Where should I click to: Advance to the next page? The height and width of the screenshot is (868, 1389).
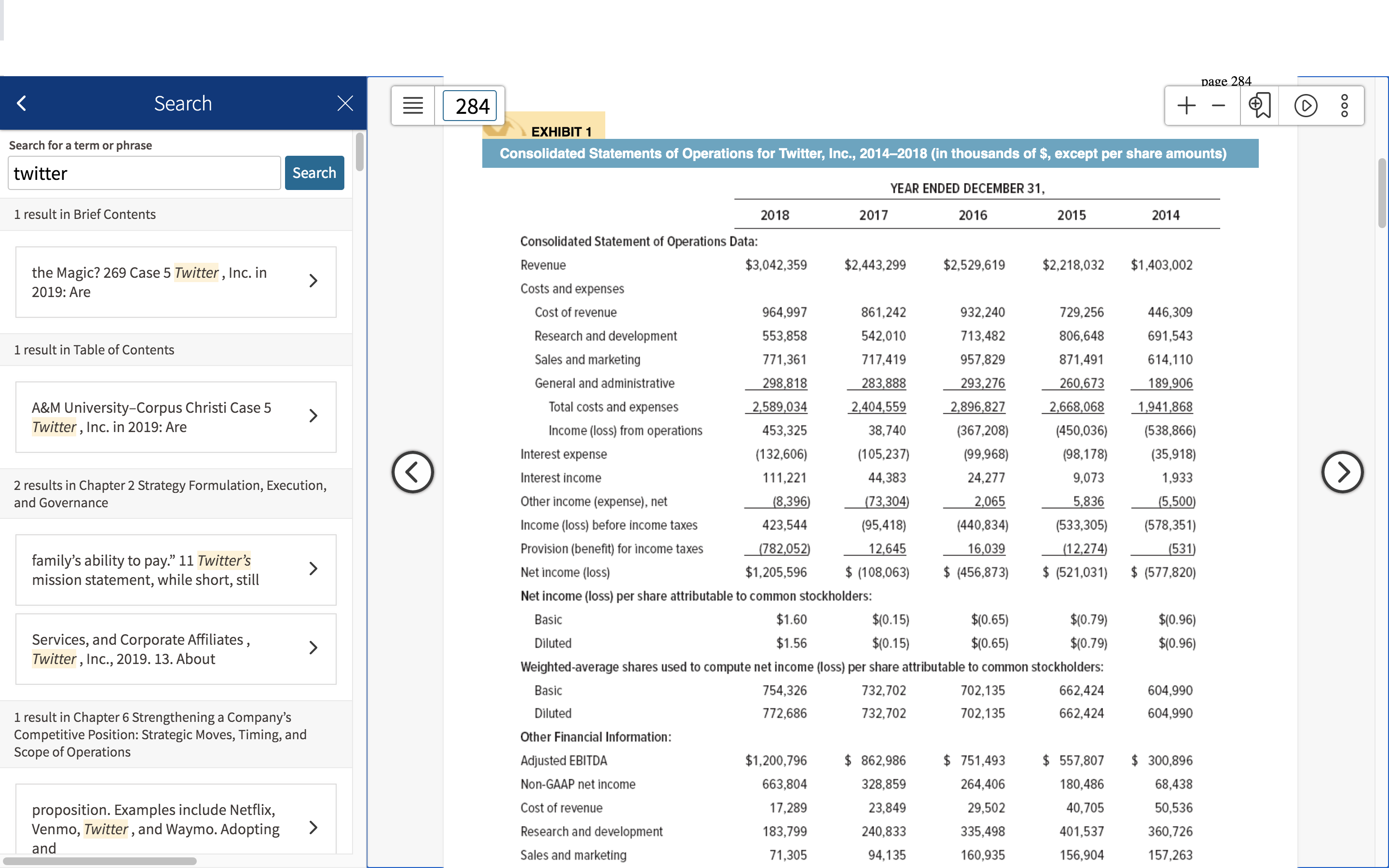coord(1342,472)
